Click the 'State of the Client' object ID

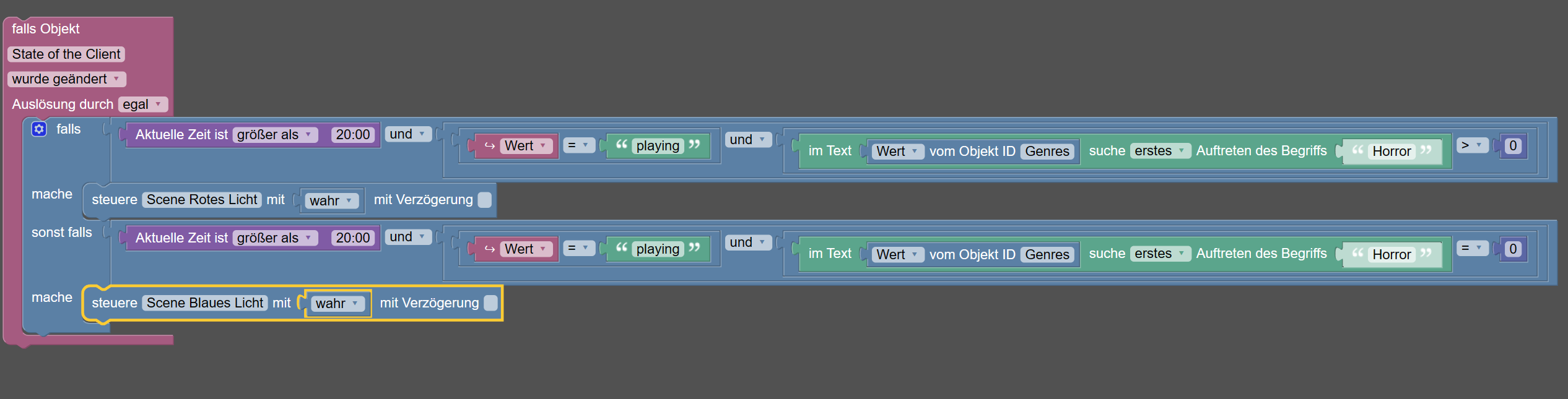[x=66, y=54]
